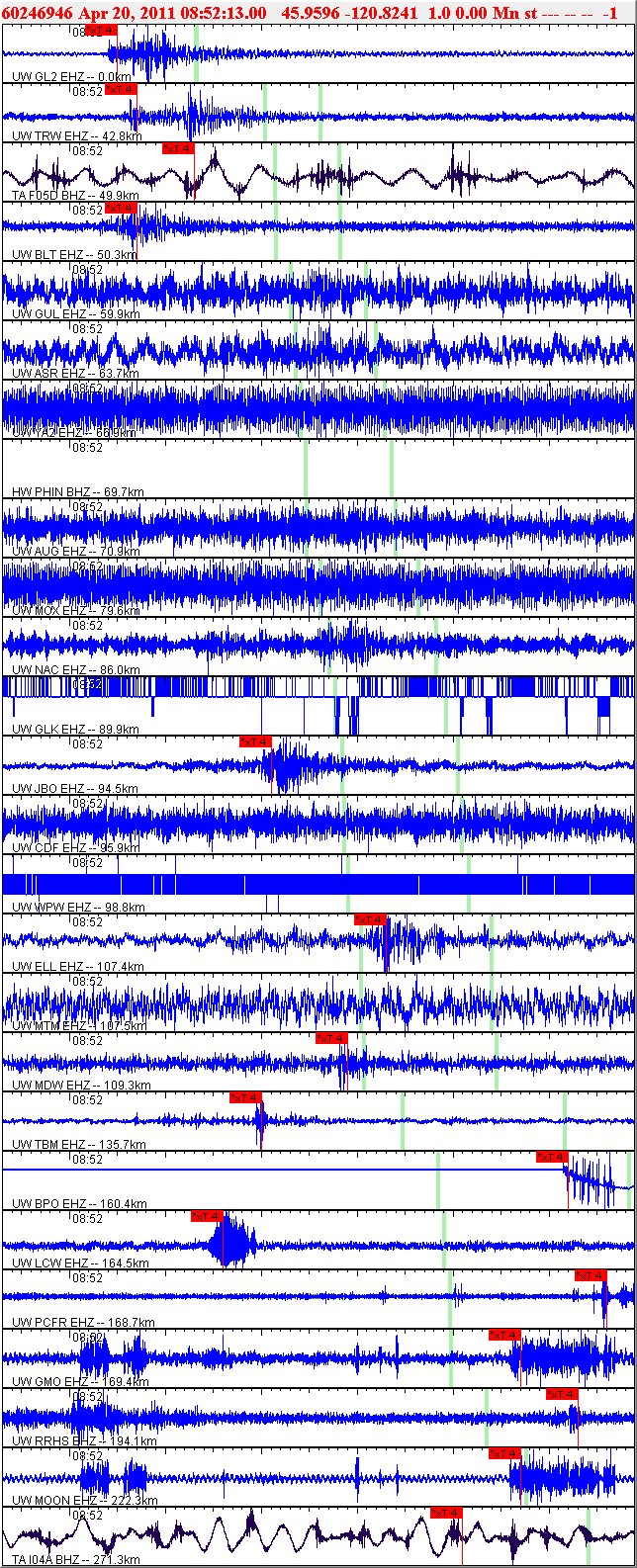Click the MDW trace red pick flag

point(331,1038)
